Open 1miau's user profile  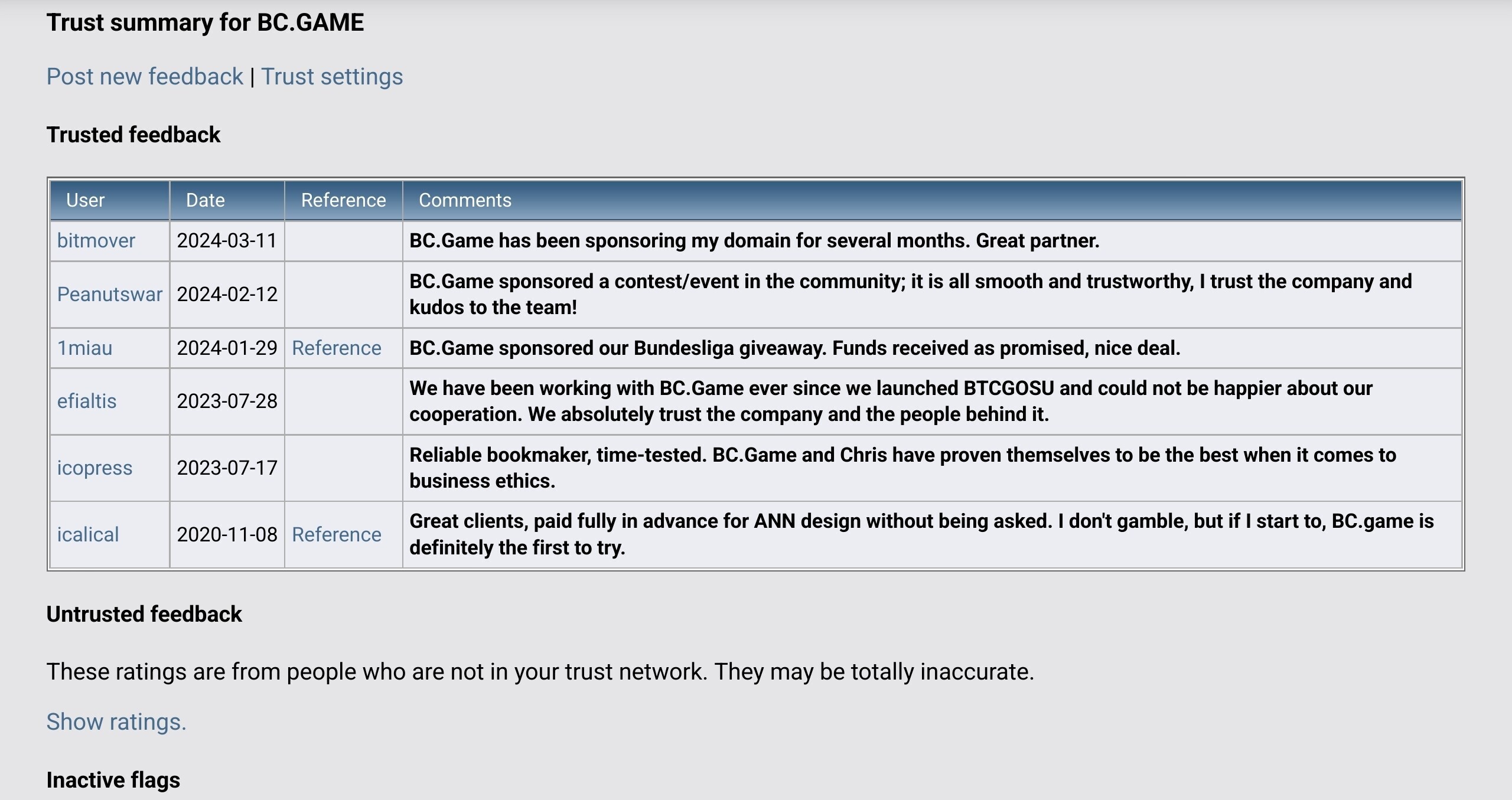84,348
